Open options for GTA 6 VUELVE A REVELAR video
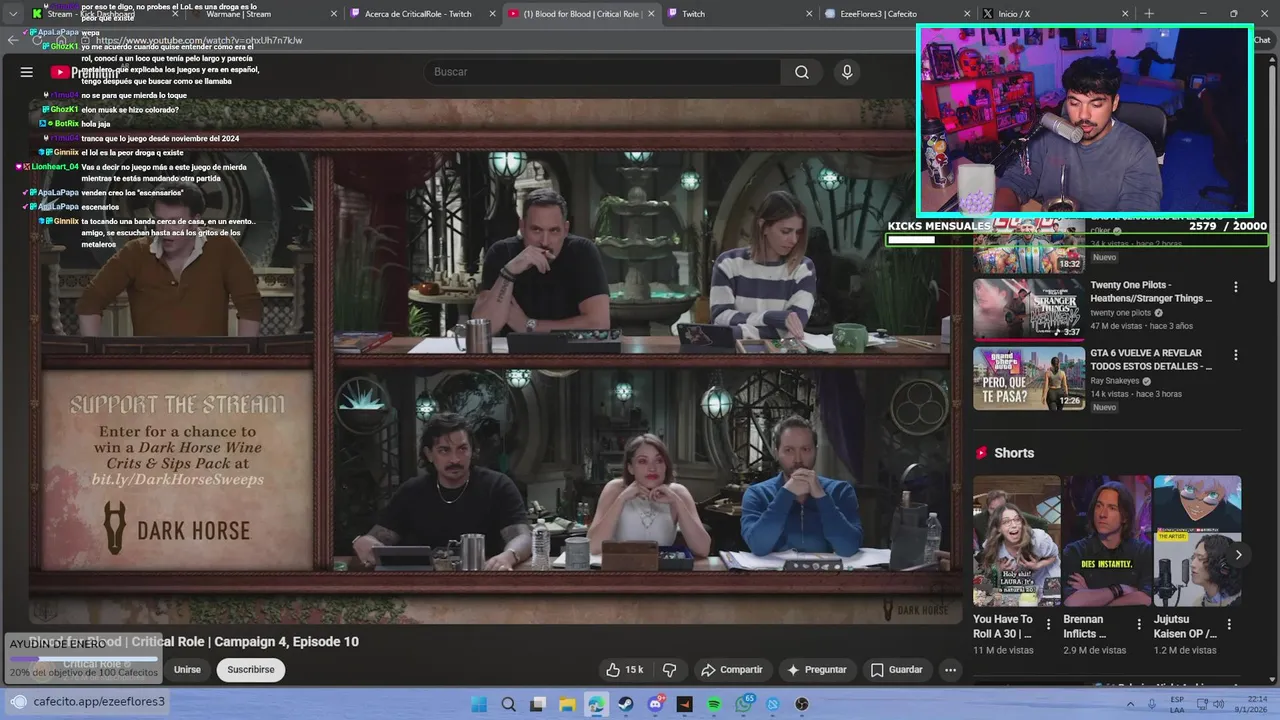The width and height of the screenshot is (1280, 720). click(x=1235, y=355)
